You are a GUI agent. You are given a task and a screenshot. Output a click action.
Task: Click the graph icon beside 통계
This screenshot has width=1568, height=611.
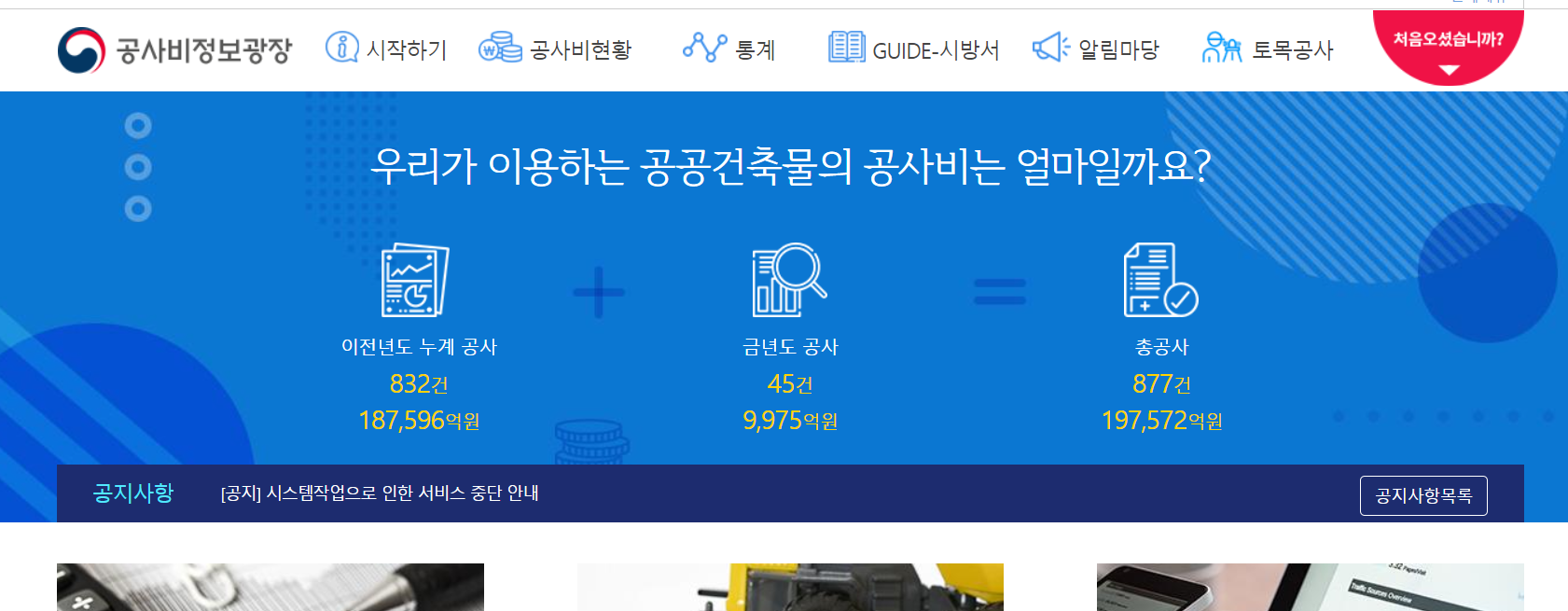tap(704, 47)
